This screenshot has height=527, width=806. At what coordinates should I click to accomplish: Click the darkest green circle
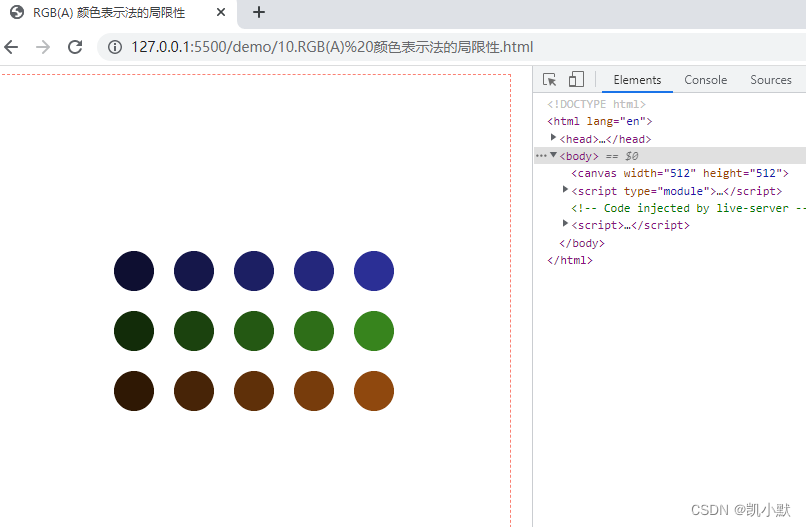[134, 331]
